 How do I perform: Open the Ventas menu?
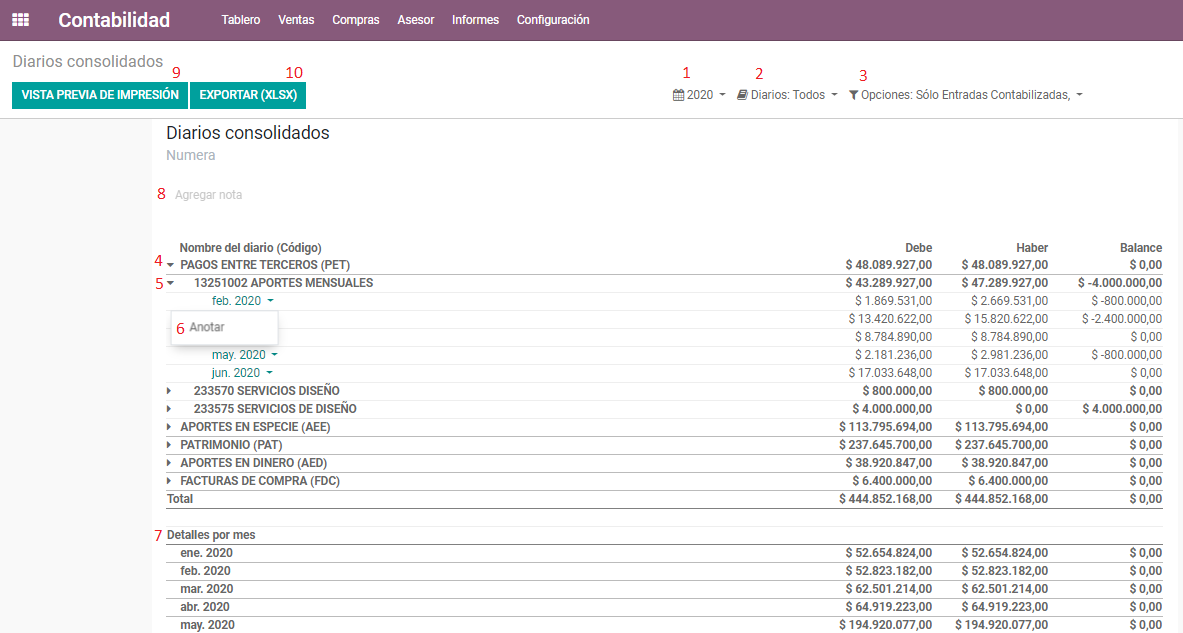click(x=296, y=20)
